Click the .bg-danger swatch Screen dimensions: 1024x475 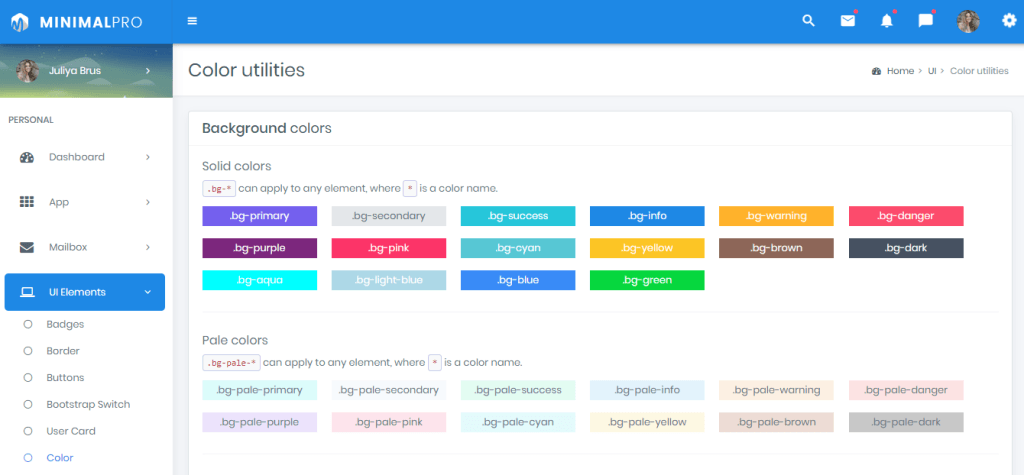pos(906,216)
